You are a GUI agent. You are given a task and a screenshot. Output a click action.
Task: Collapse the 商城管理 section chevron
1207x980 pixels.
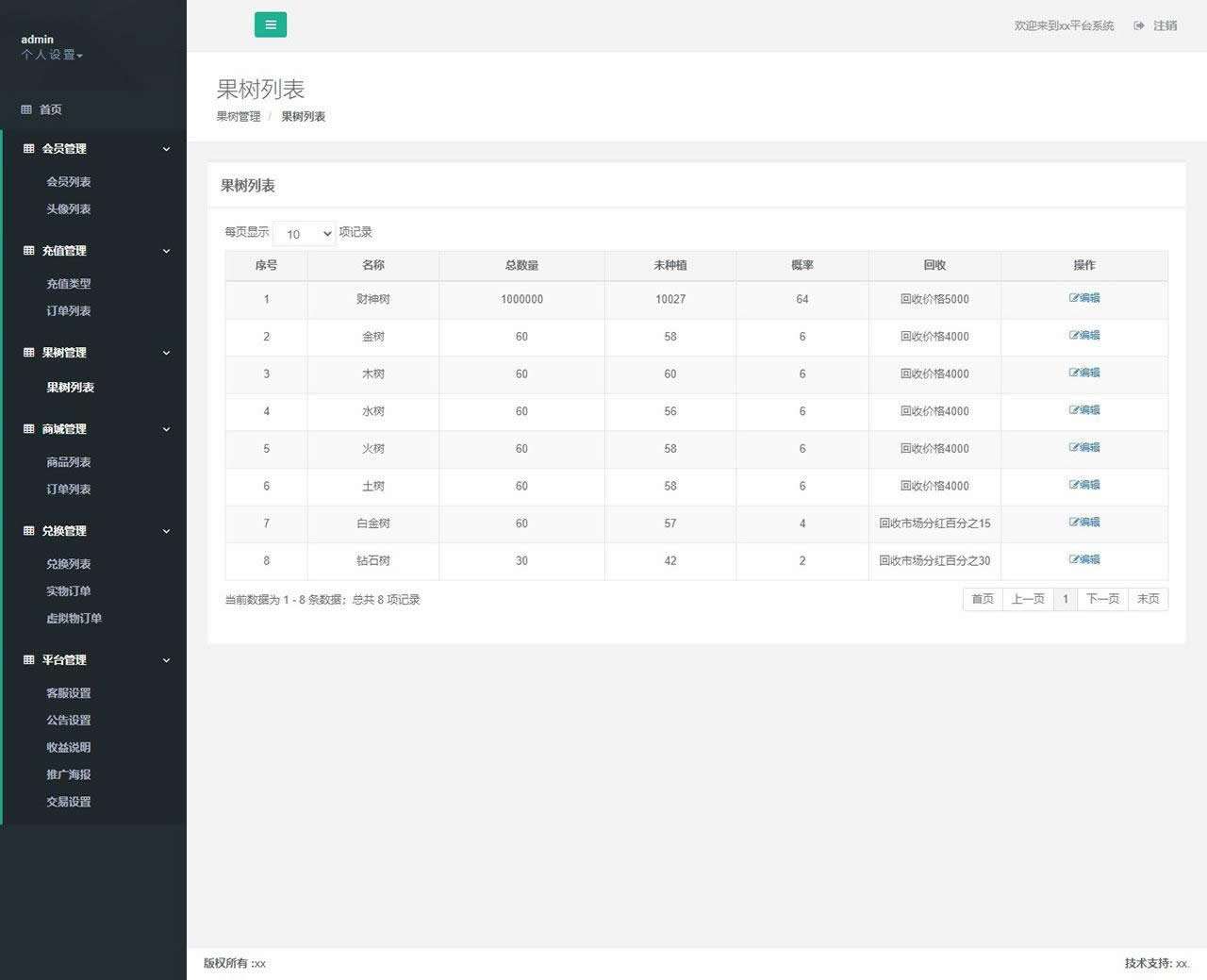166,429
